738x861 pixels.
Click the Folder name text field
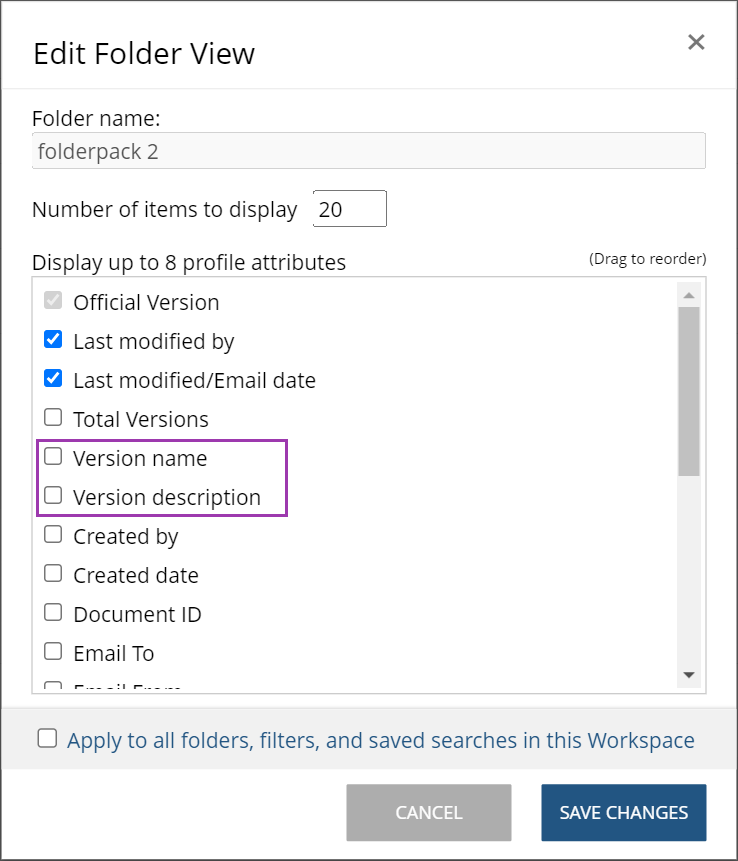368,151
